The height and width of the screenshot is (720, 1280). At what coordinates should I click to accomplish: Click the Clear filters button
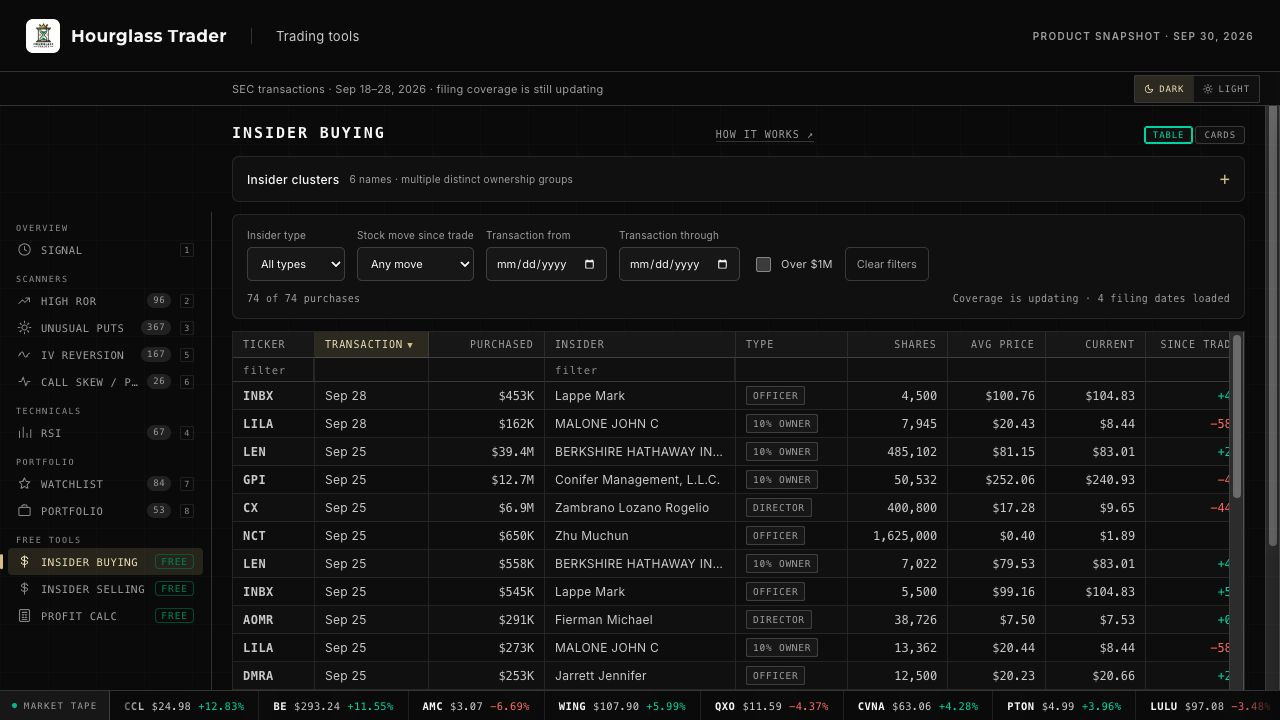[x=887, y=264]
